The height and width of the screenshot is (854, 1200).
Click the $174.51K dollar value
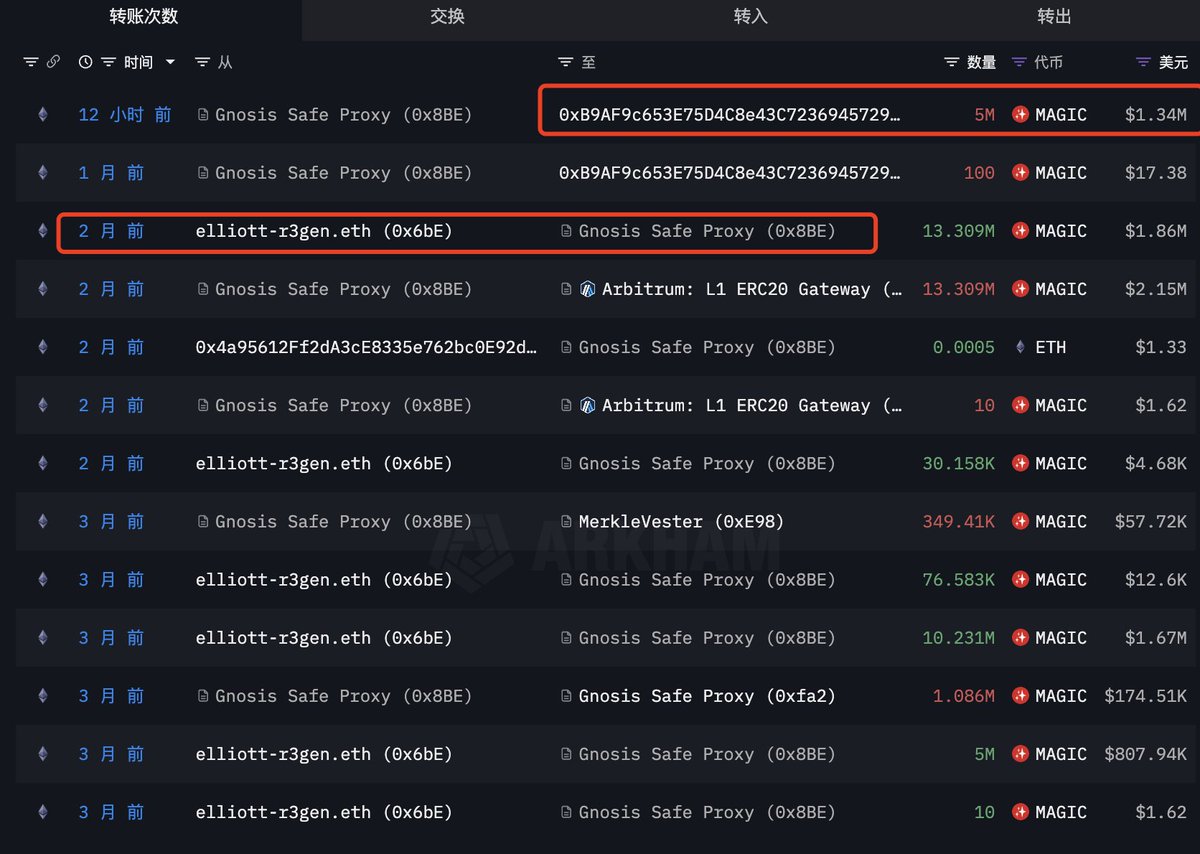click(1146, 696)
